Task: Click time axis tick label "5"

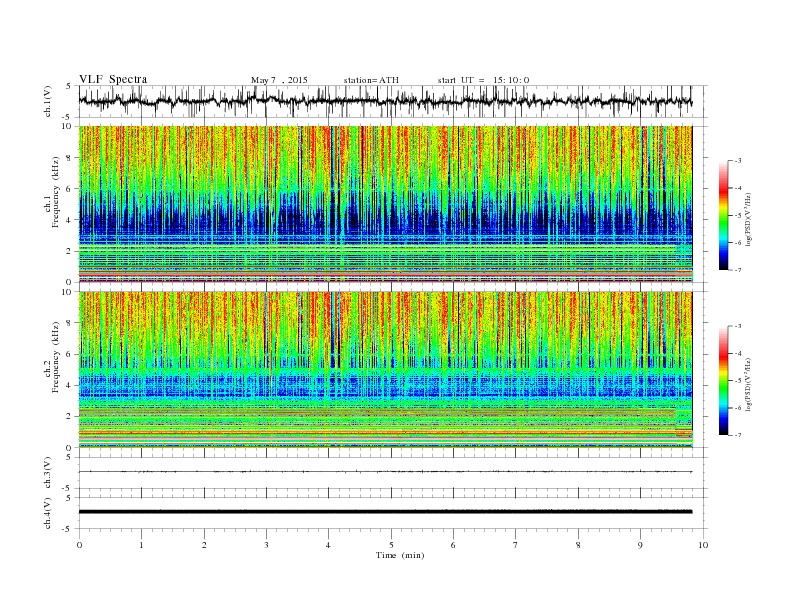Action: click(x=391, y=545)
